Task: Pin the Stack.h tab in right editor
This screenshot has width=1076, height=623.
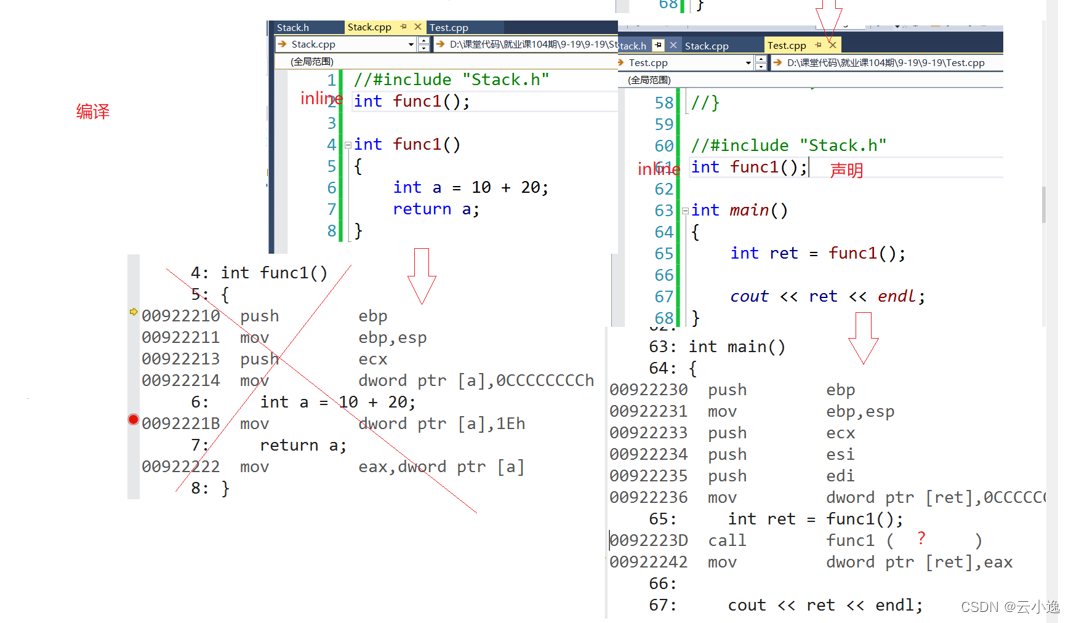Action: click(658, 45)
